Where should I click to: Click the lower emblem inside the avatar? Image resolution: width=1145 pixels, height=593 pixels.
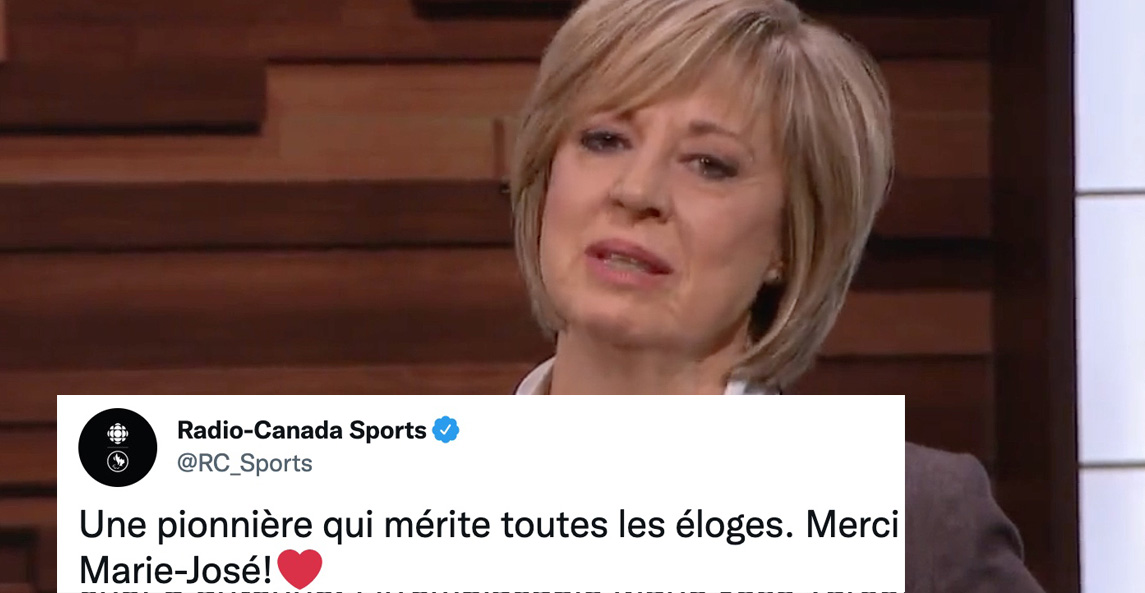coord(118,462)
